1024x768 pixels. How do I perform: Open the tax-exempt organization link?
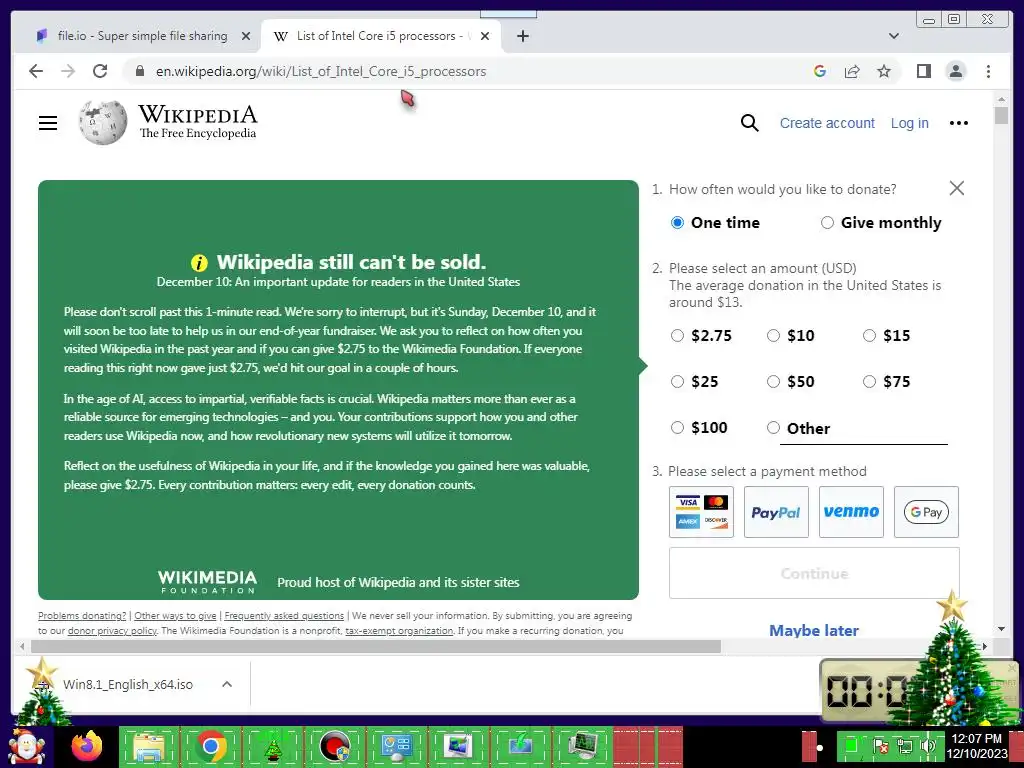point(399,630)
